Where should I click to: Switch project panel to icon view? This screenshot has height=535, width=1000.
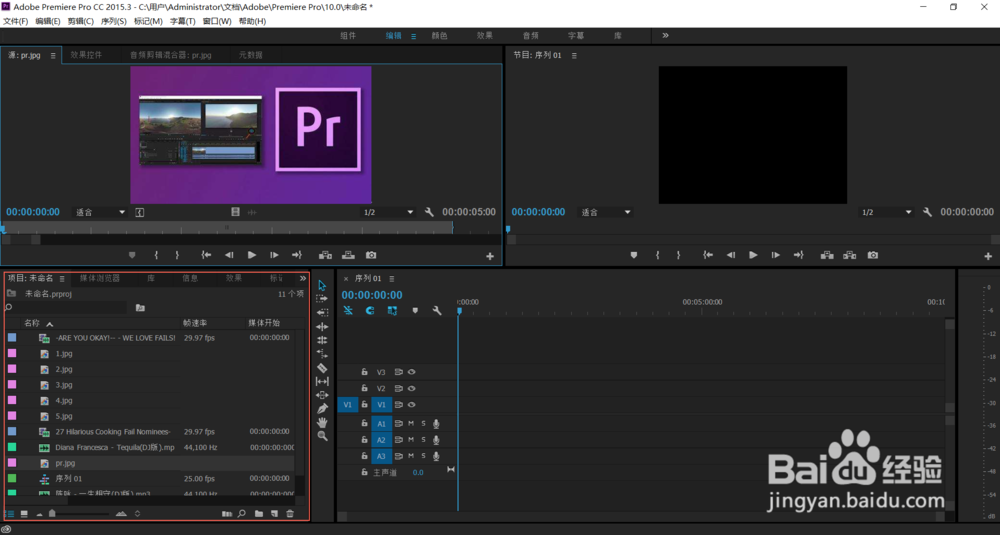pyautogui.click(x=24, y=514)
